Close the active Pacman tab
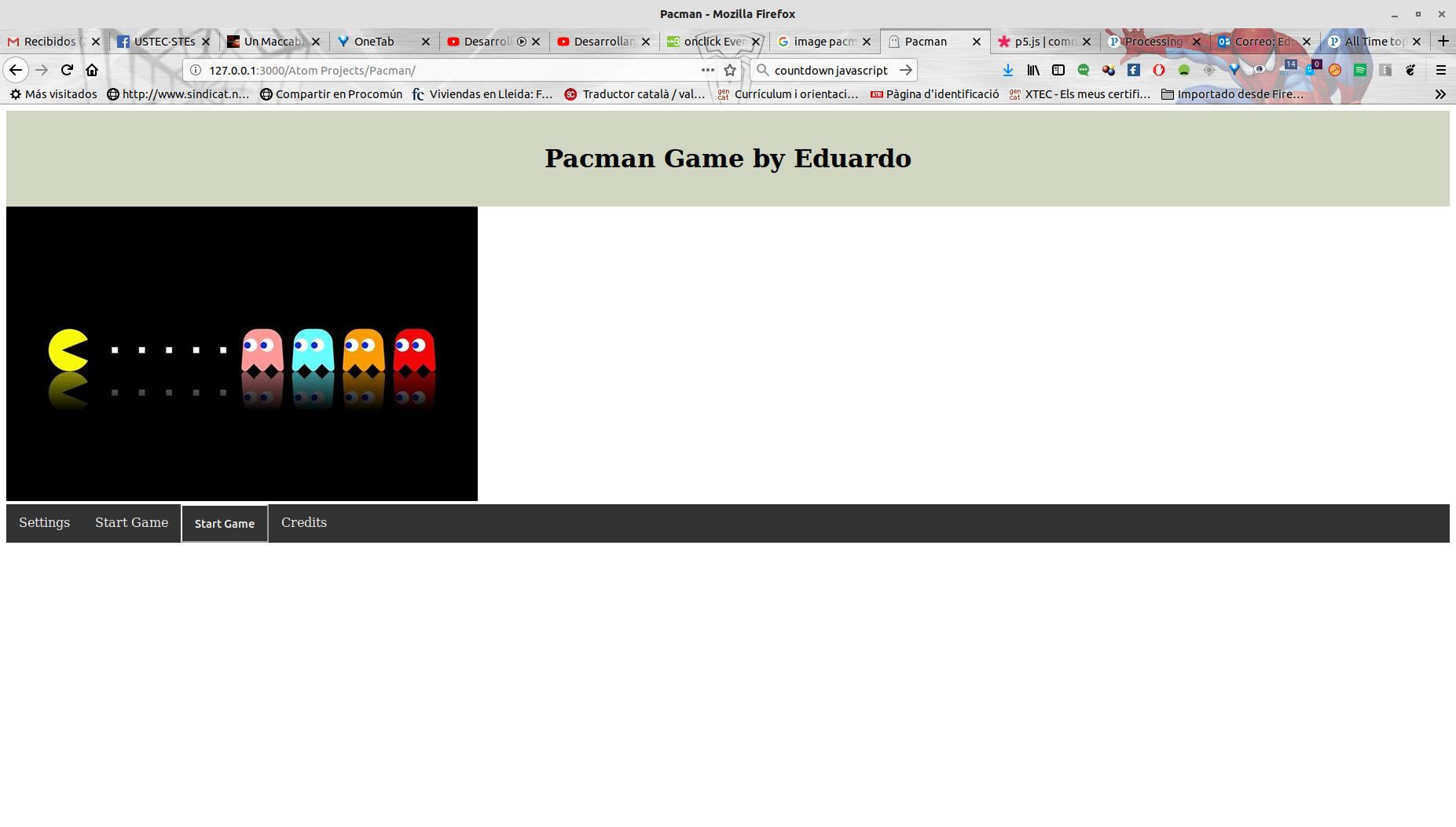 click(x=977, y=42)
